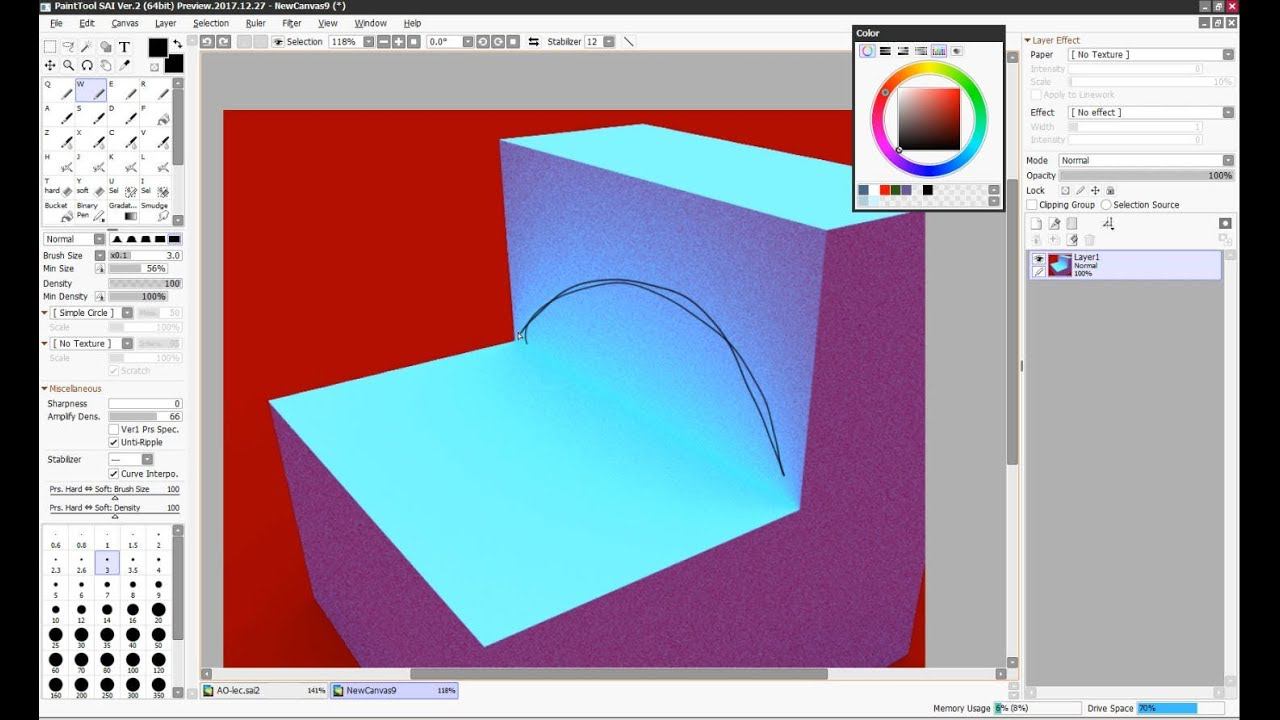
Task: Click the Redo button in the toolbar
Action: click(x=224, y=42)
